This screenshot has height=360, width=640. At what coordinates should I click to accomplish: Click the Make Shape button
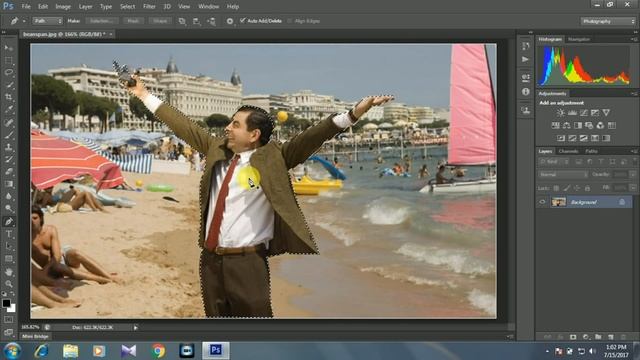160,21
